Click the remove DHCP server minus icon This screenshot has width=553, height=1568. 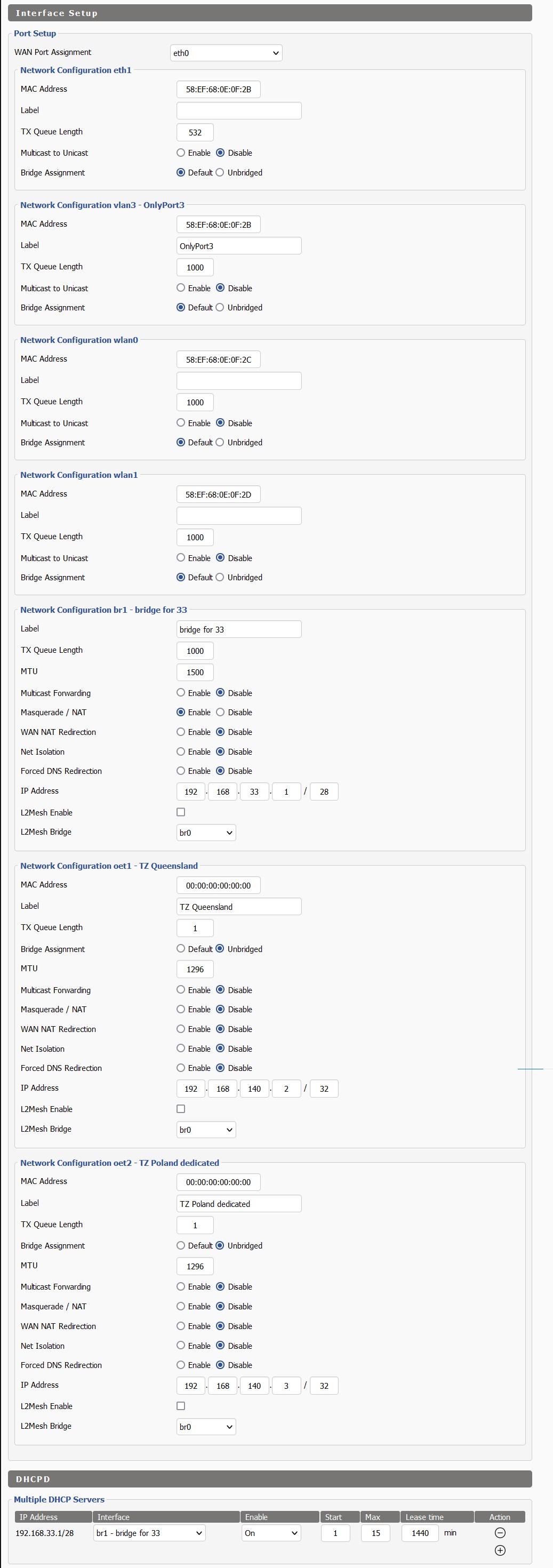click(x=500, y=1533)
